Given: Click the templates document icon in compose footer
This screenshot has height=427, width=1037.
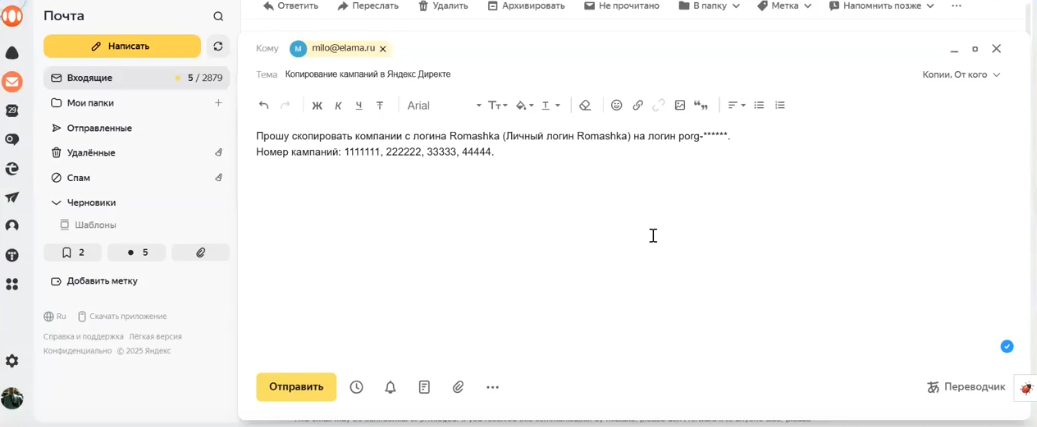Looking at the screenshot, I should point(425,387).
